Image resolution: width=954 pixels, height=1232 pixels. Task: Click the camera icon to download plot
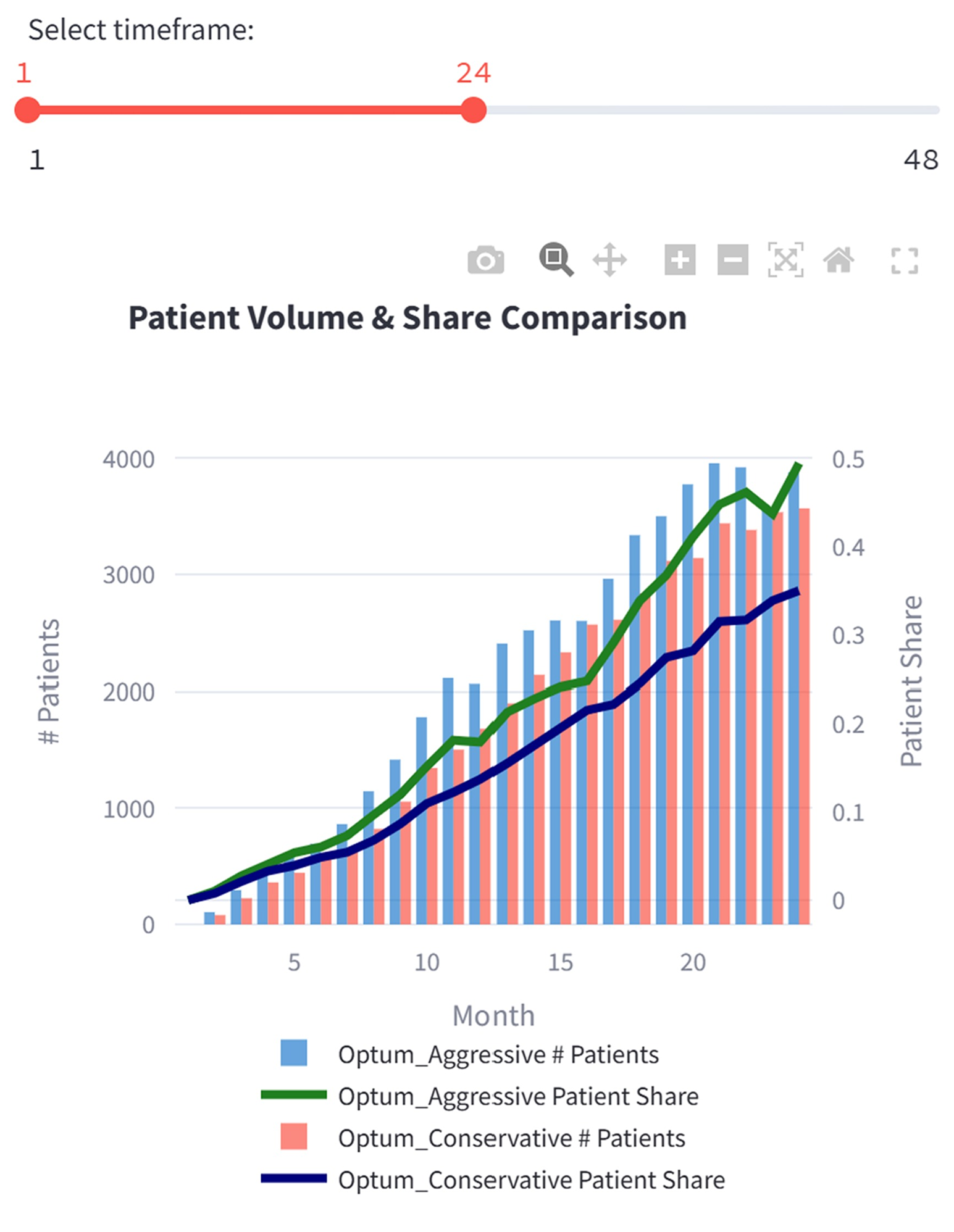(x=485, y=260)
